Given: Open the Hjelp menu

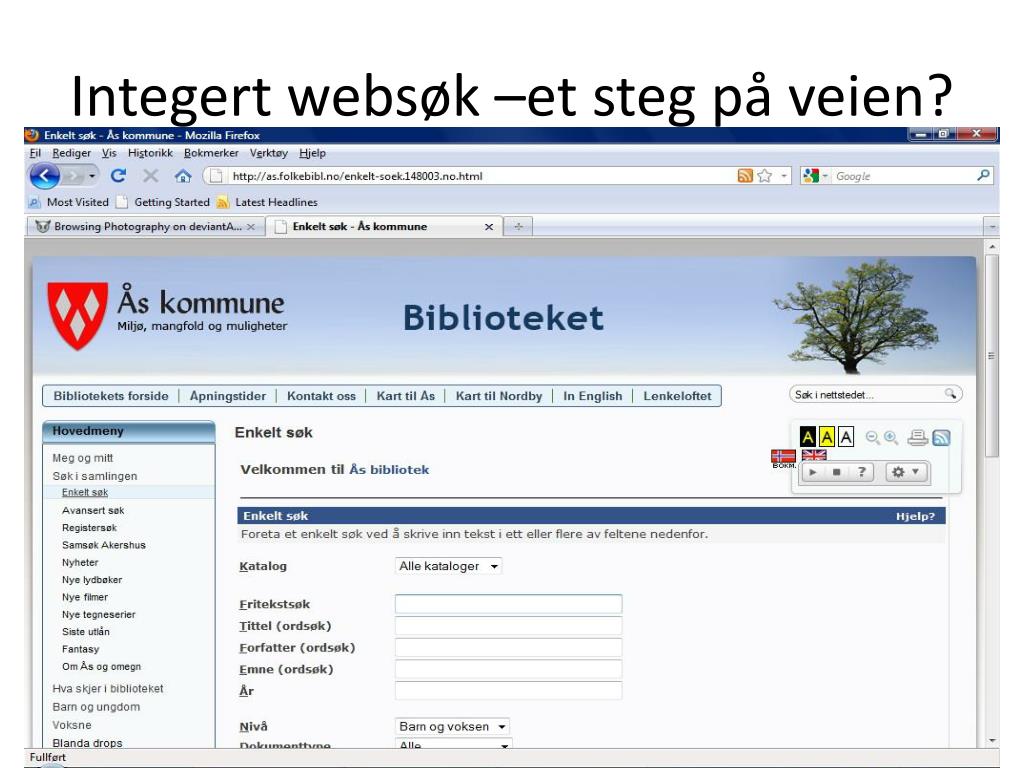Looking at the screenshot, I should [x=312, y=153].
